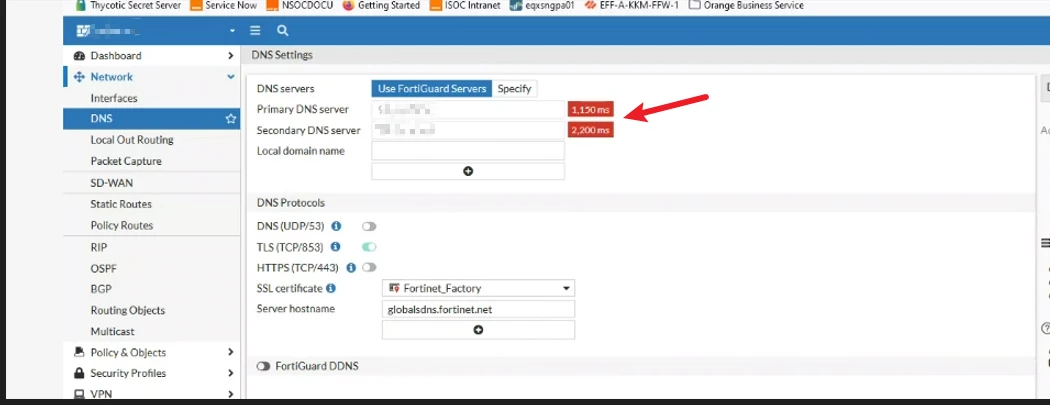
Task: Open the eqxsngpa01 bookmark
Action: click(x=542, y=5)
